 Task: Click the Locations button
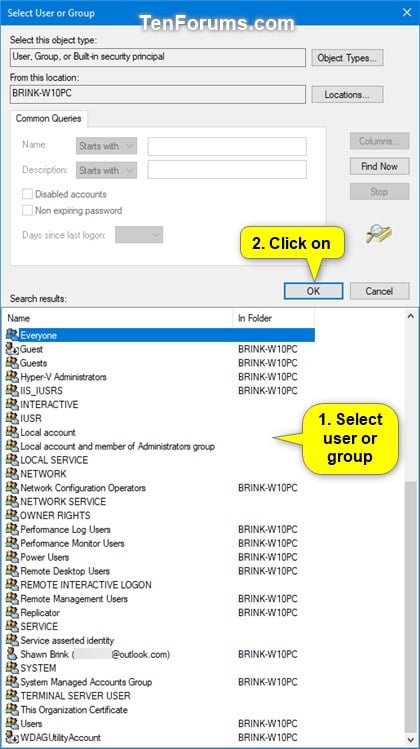pos(347,94)
